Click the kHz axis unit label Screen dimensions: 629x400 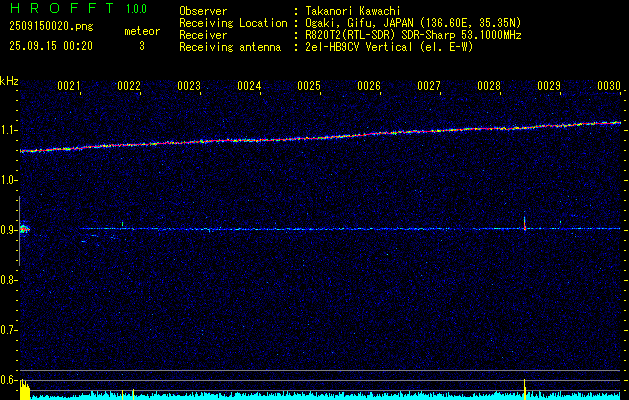tap(9, 81)
